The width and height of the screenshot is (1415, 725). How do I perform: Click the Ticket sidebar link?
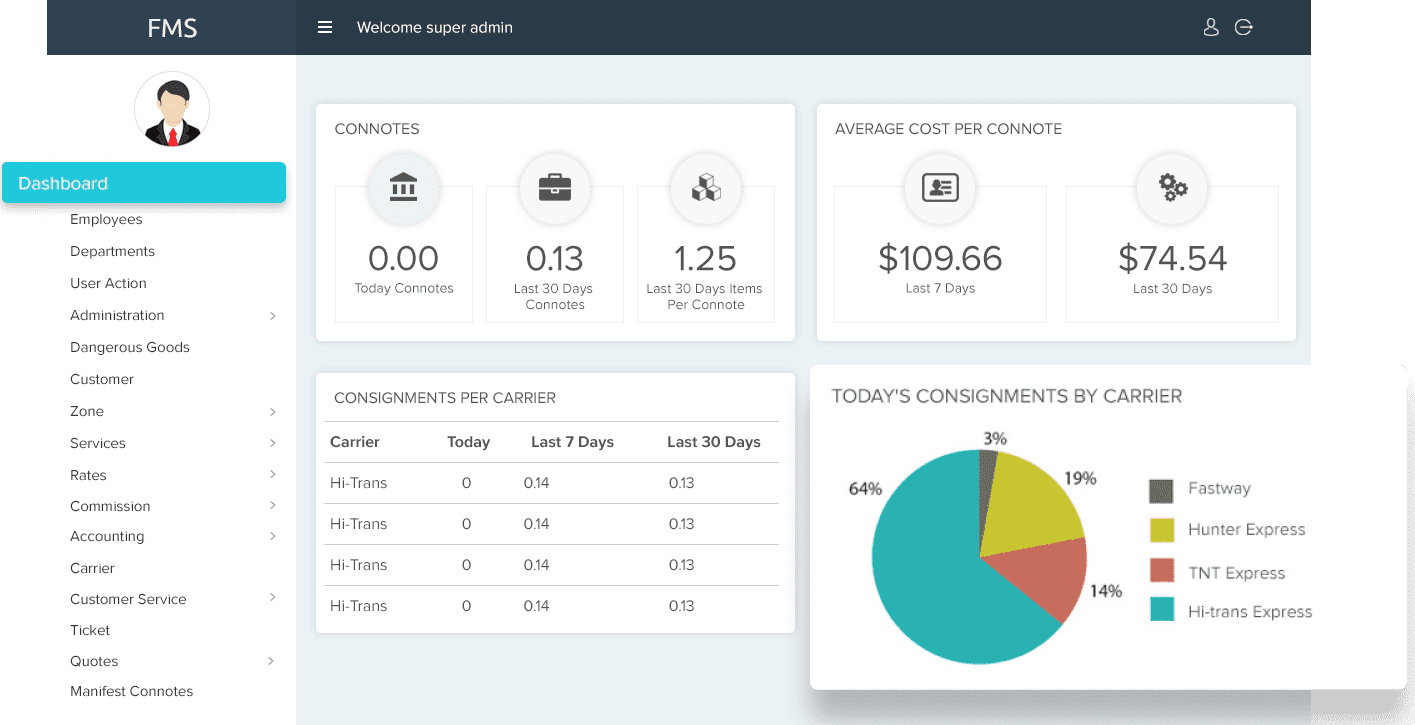pyautogui.click(x=90, y=630)
